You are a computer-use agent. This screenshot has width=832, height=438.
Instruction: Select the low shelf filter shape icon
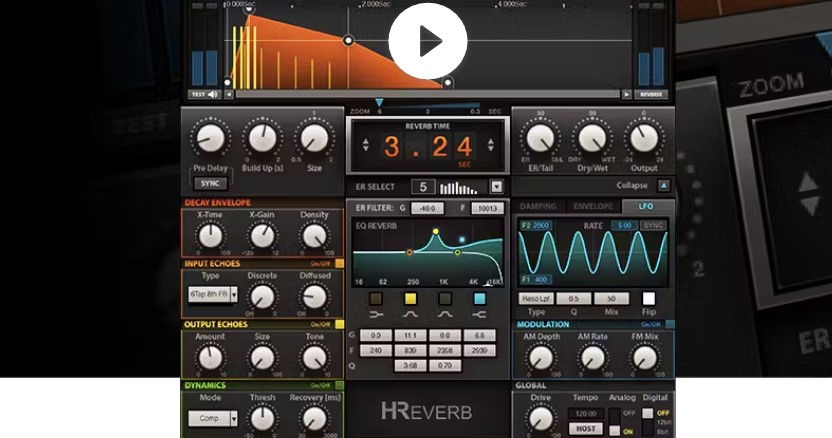coord(376,315)
